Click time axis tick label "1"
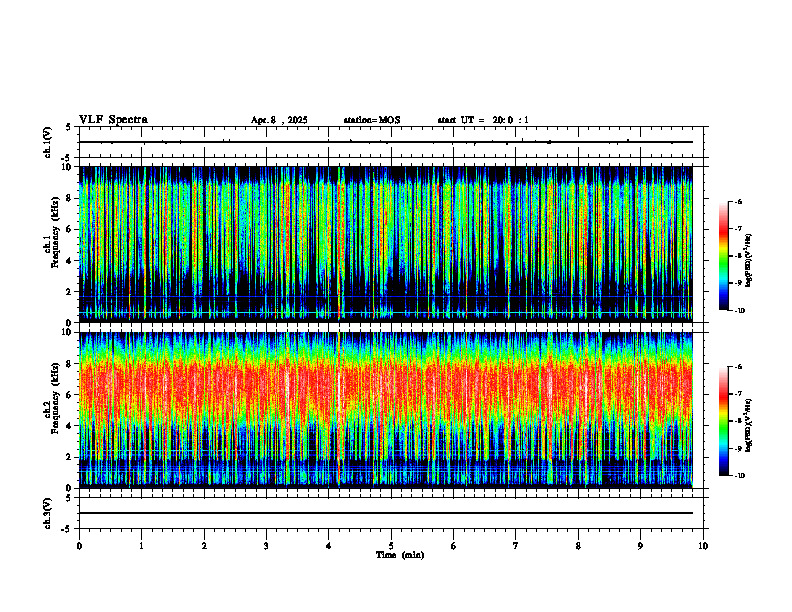The height and width of the screenshot is (612, 792). pyautogui.click(x=141, y=546)
